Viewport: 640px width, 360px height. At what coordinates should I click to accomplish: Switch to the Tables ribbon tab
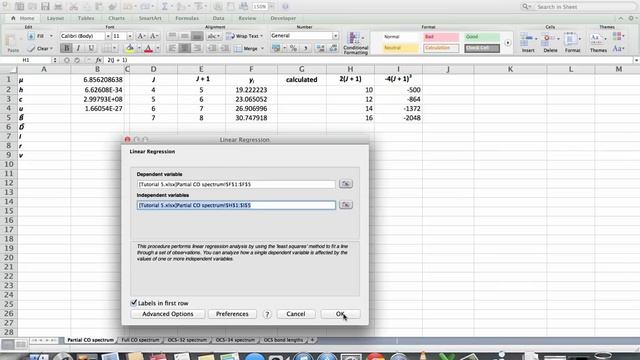coord(86,18)
